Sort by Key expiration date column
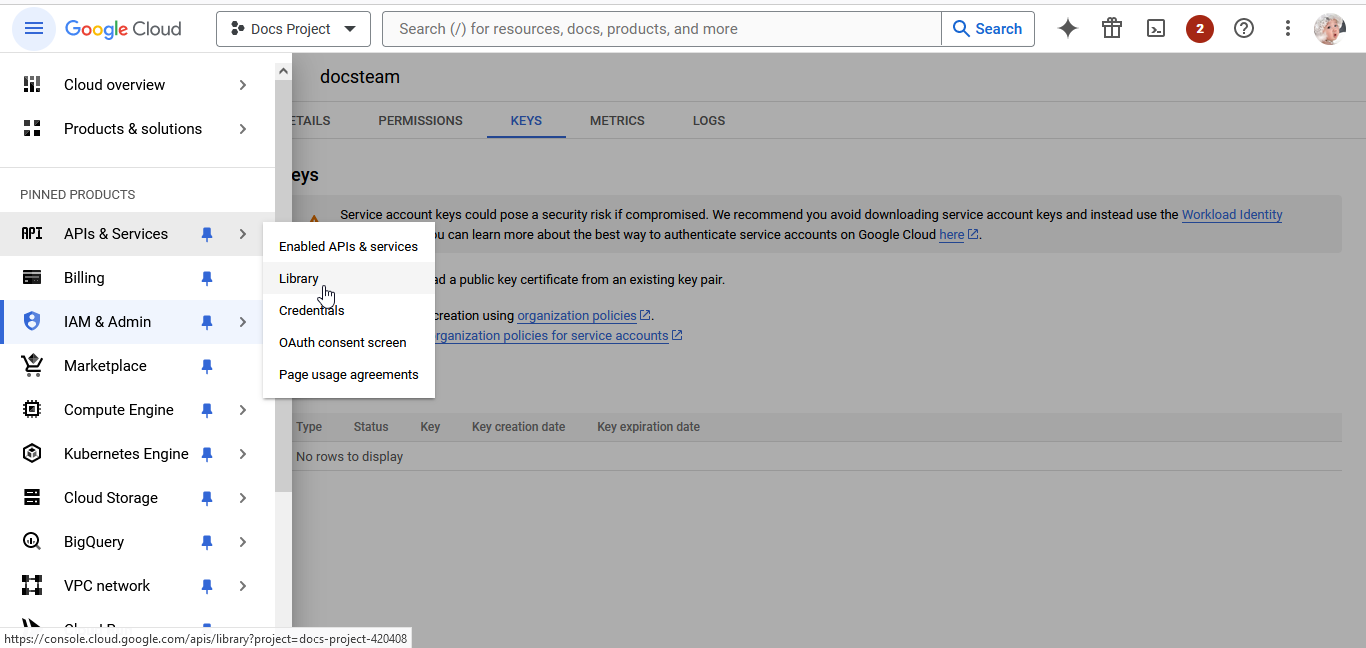 tap(648, 427)
